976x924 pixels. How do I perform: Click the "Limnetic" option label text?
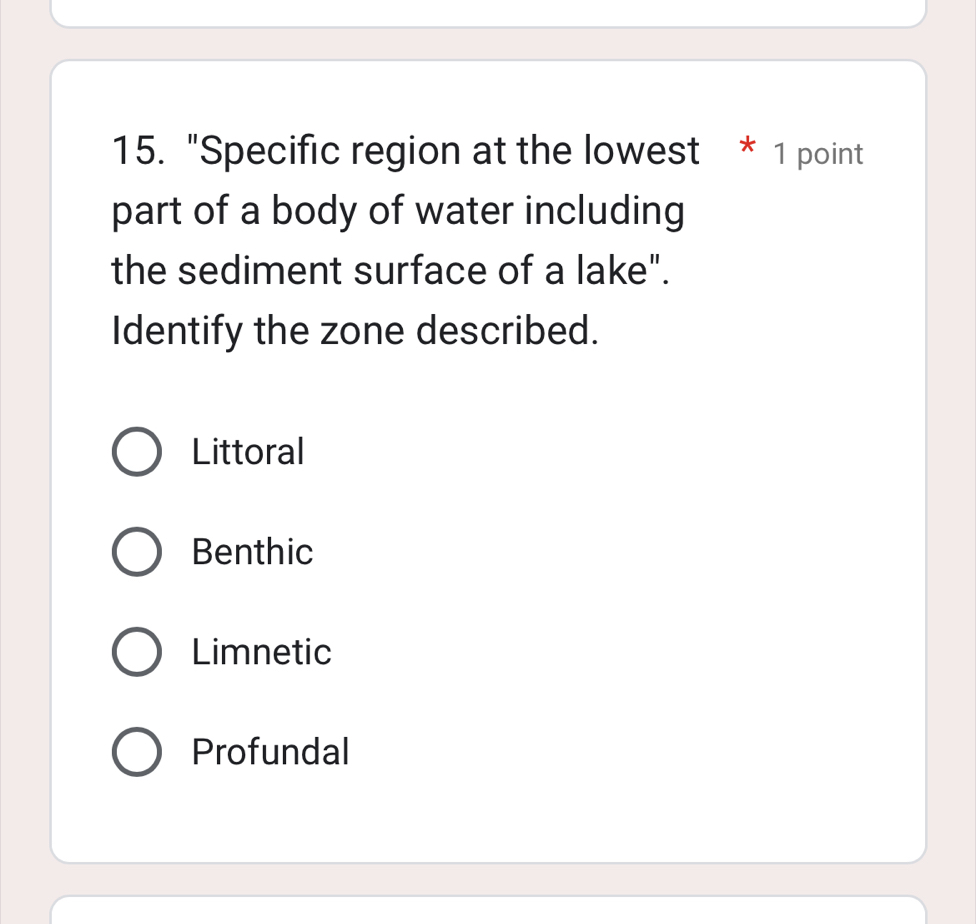point(262,652)
